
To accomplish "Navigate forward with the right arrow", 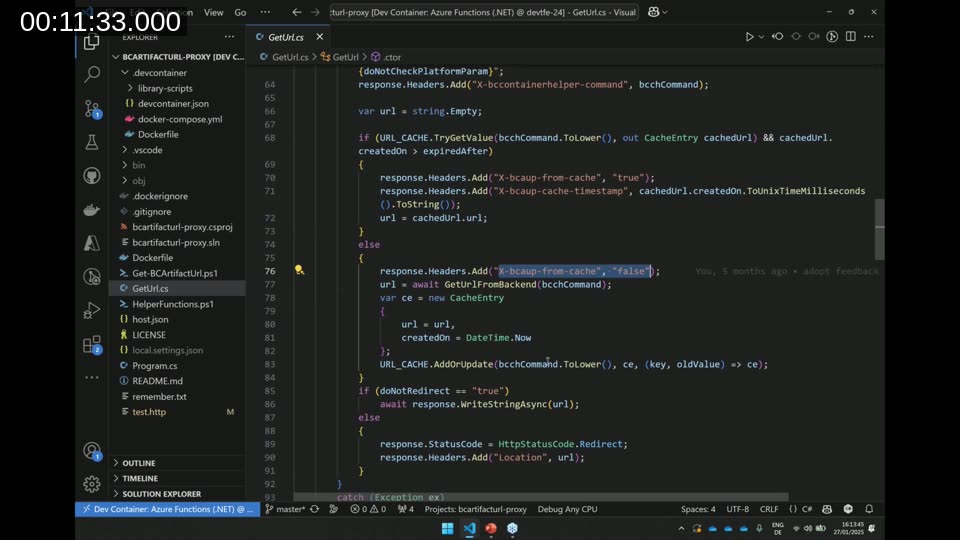I will [315, 12].
